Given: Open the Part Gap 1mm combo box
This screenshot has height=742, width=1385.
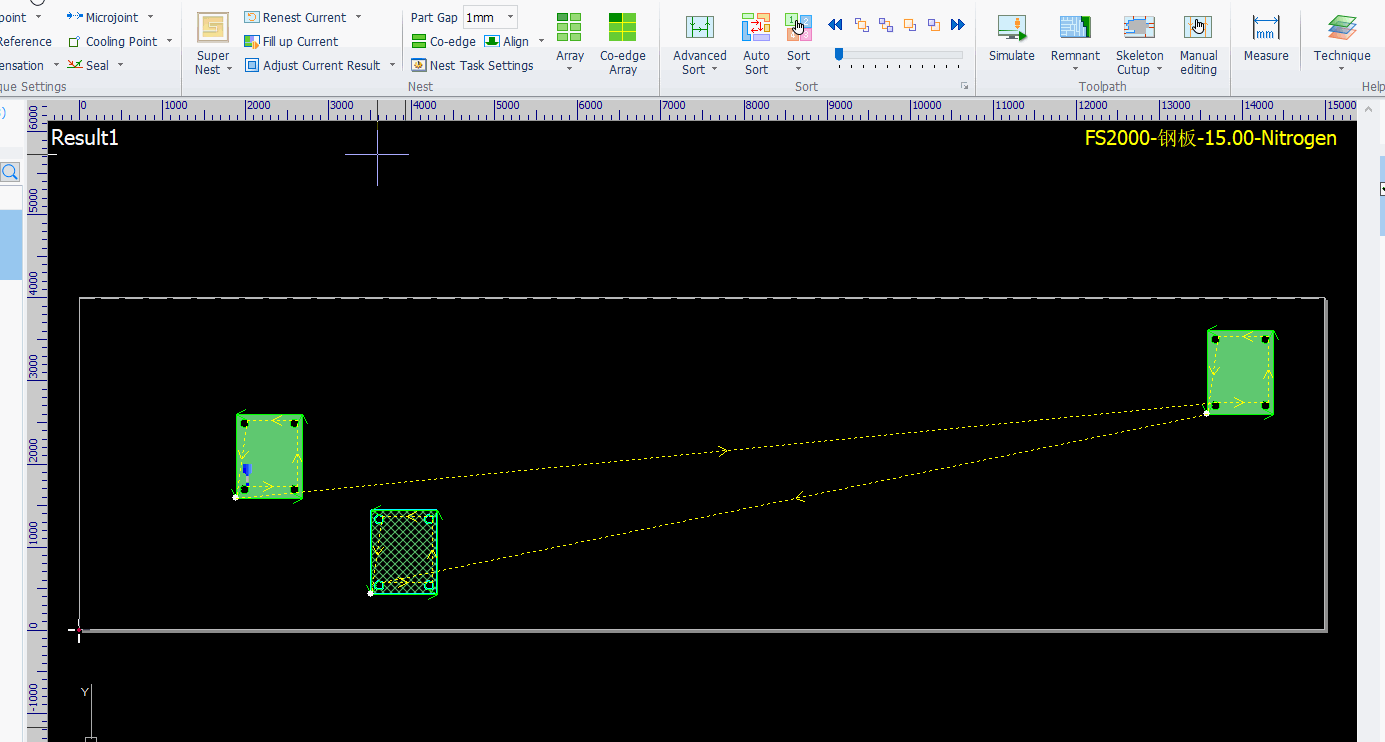Looking at the screenshot, I should pos(510,17).
